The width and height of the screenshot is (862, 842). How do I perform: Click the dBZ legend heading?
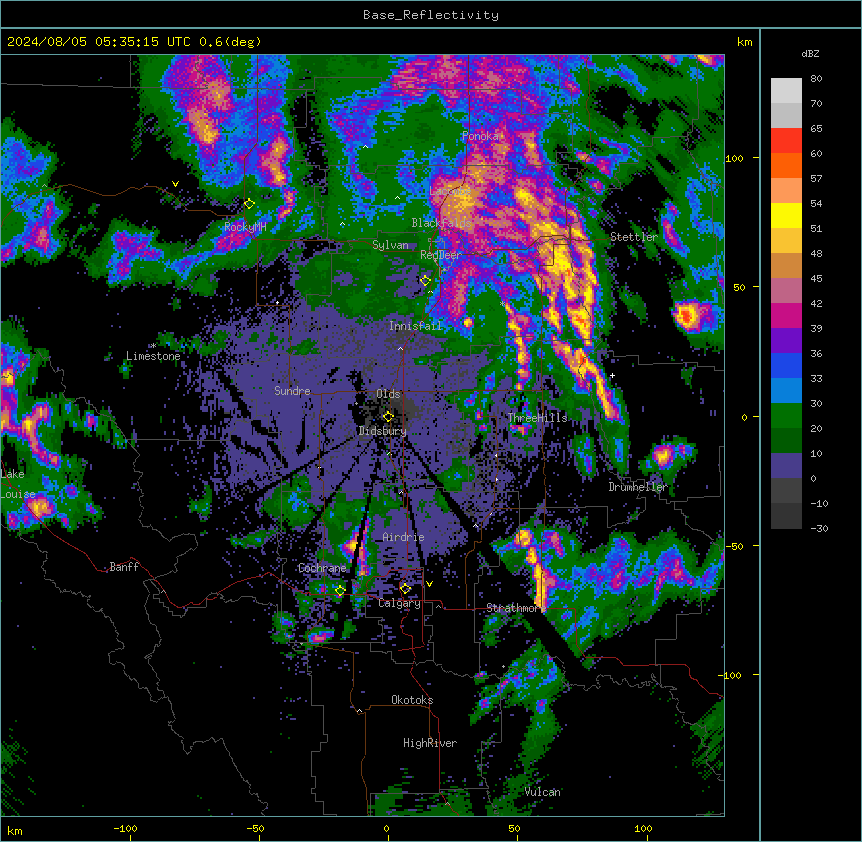(810, 53)
